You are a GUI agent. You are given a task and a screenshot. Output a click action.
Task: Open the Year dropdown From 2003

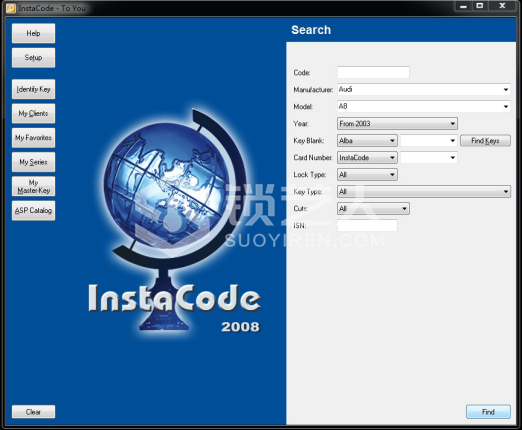point(397,124)
